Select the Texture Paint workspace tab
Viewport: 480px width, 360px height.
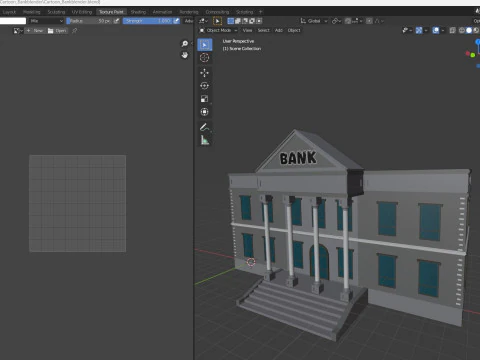click(x=111, y=12)
